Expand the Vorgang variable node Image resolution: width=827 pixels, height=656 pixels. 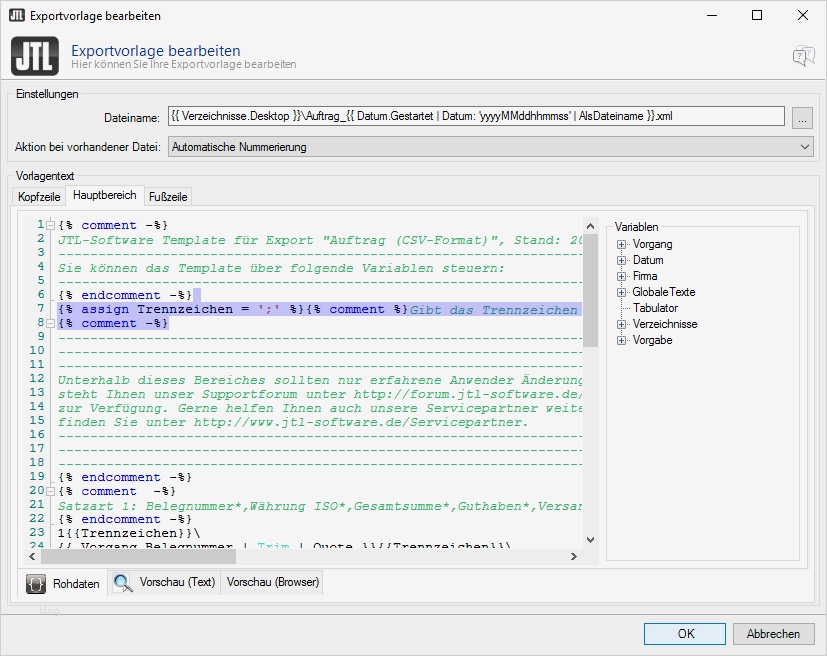click(x=621, y=244)
